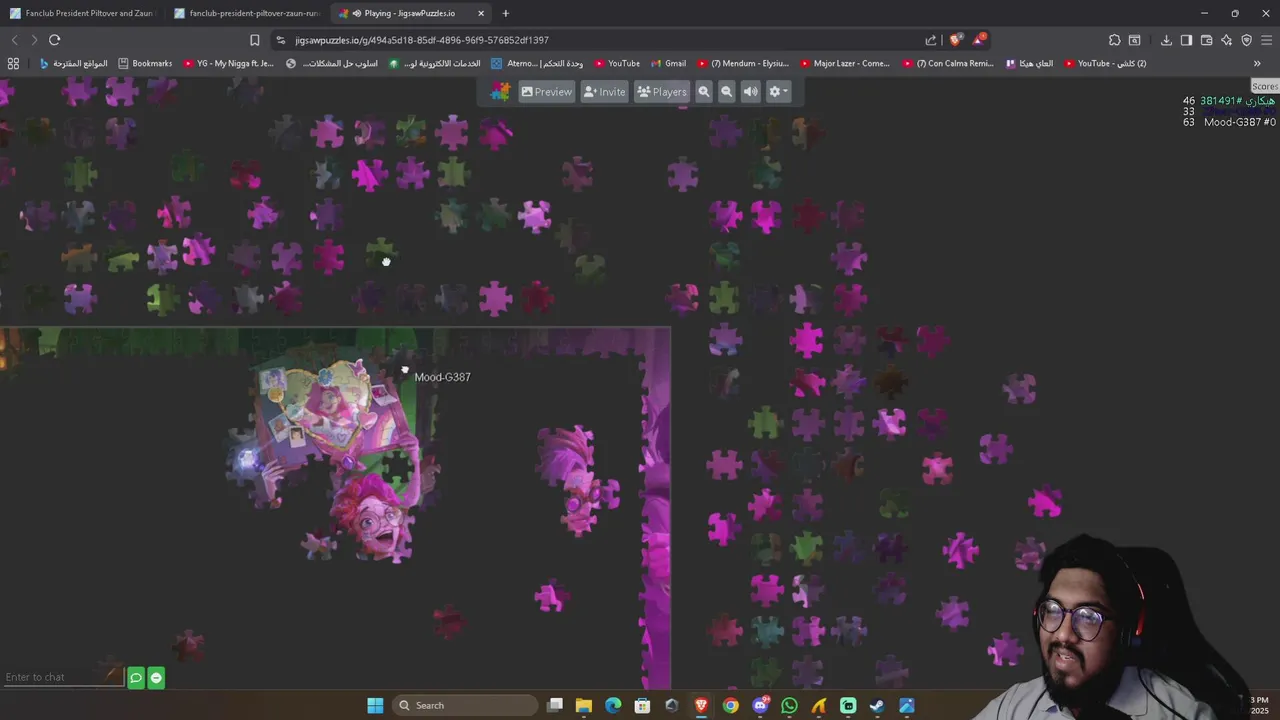Screen dimensions: 1280x720
Task: Open File Explorer from the taskbar
Action: tap(584, 705)
